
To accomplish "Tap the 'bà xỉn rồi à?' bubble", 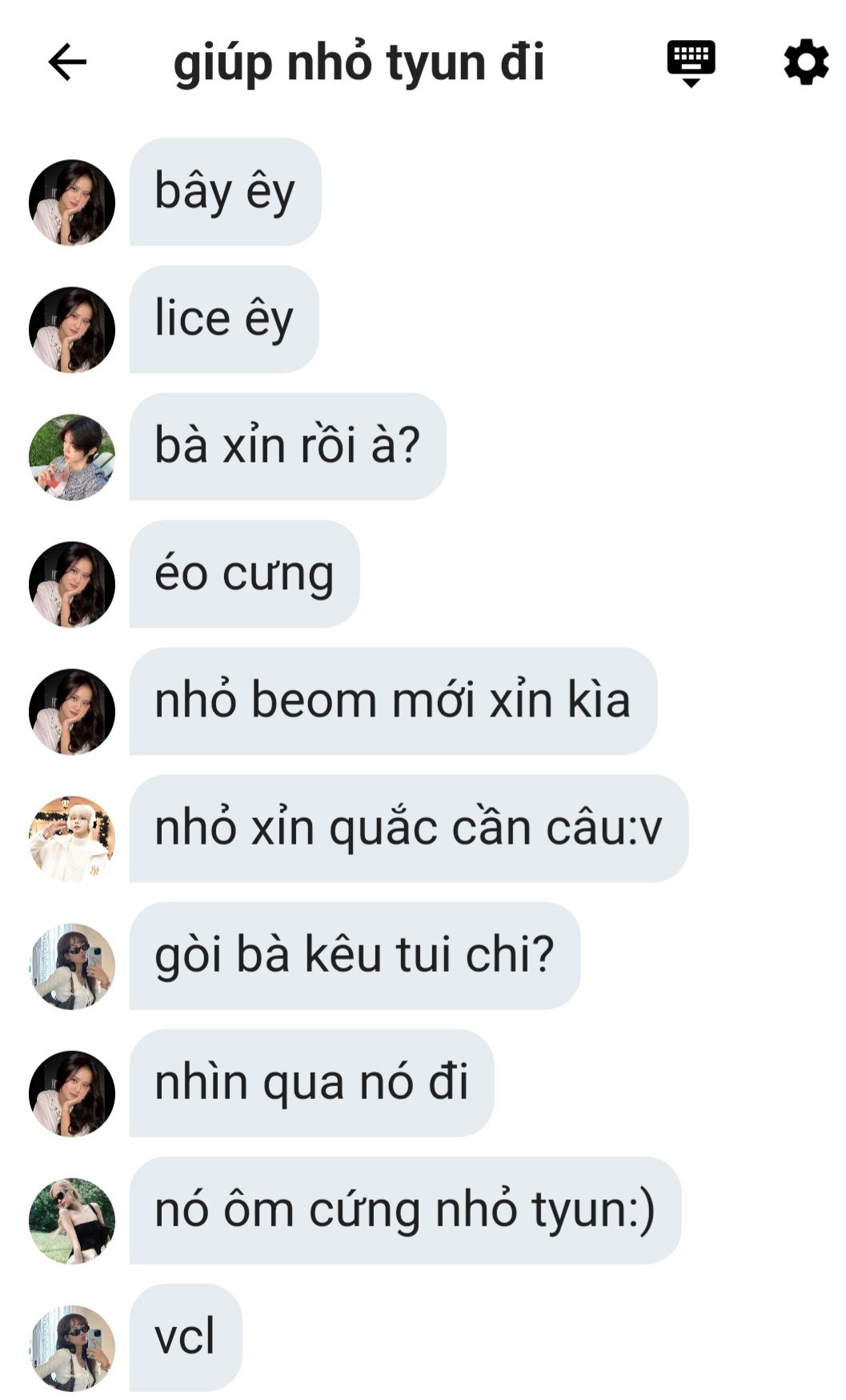I will point(287,447).
